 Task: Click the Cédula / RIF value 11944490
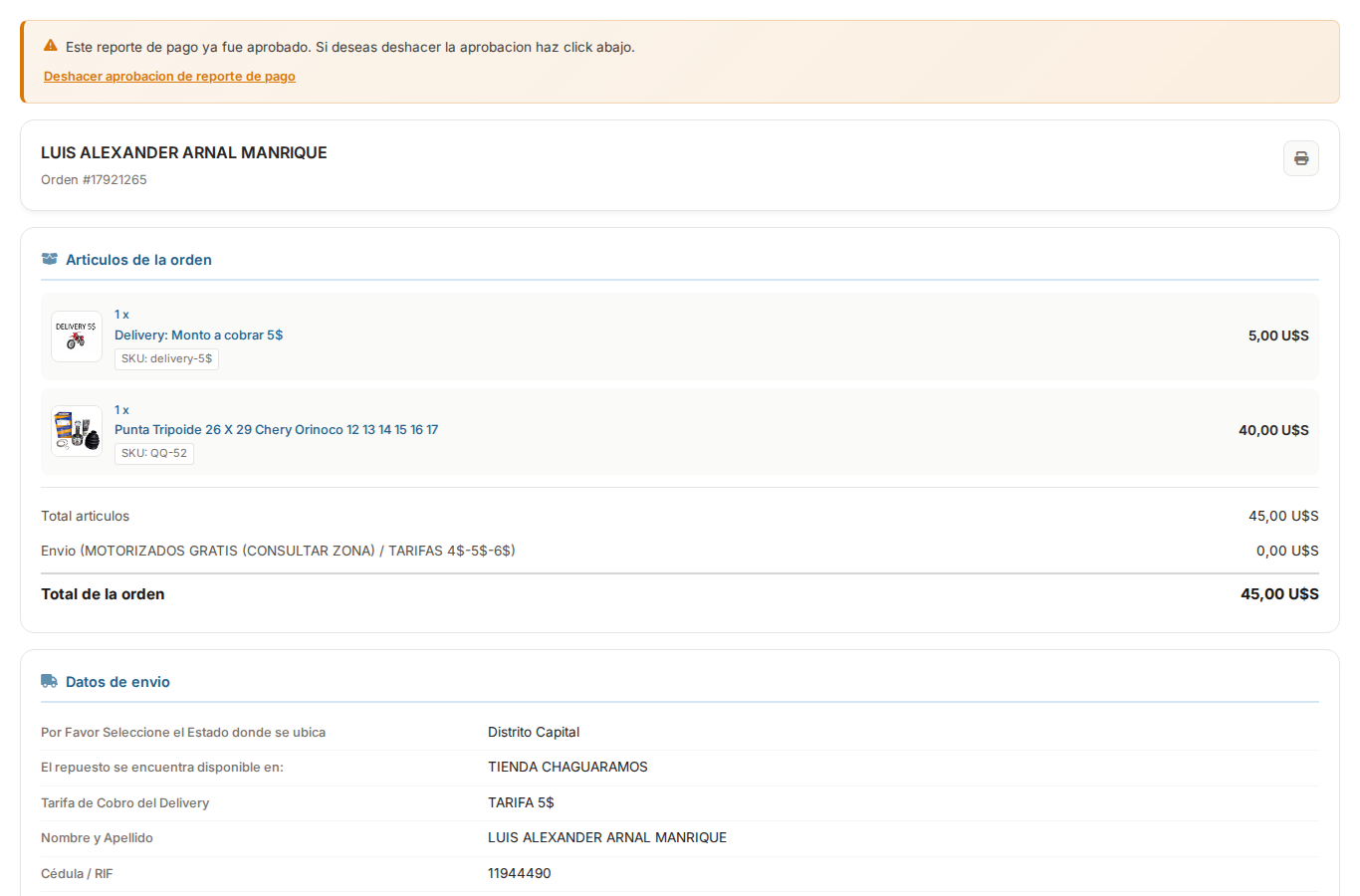click(x=520, y=873)
